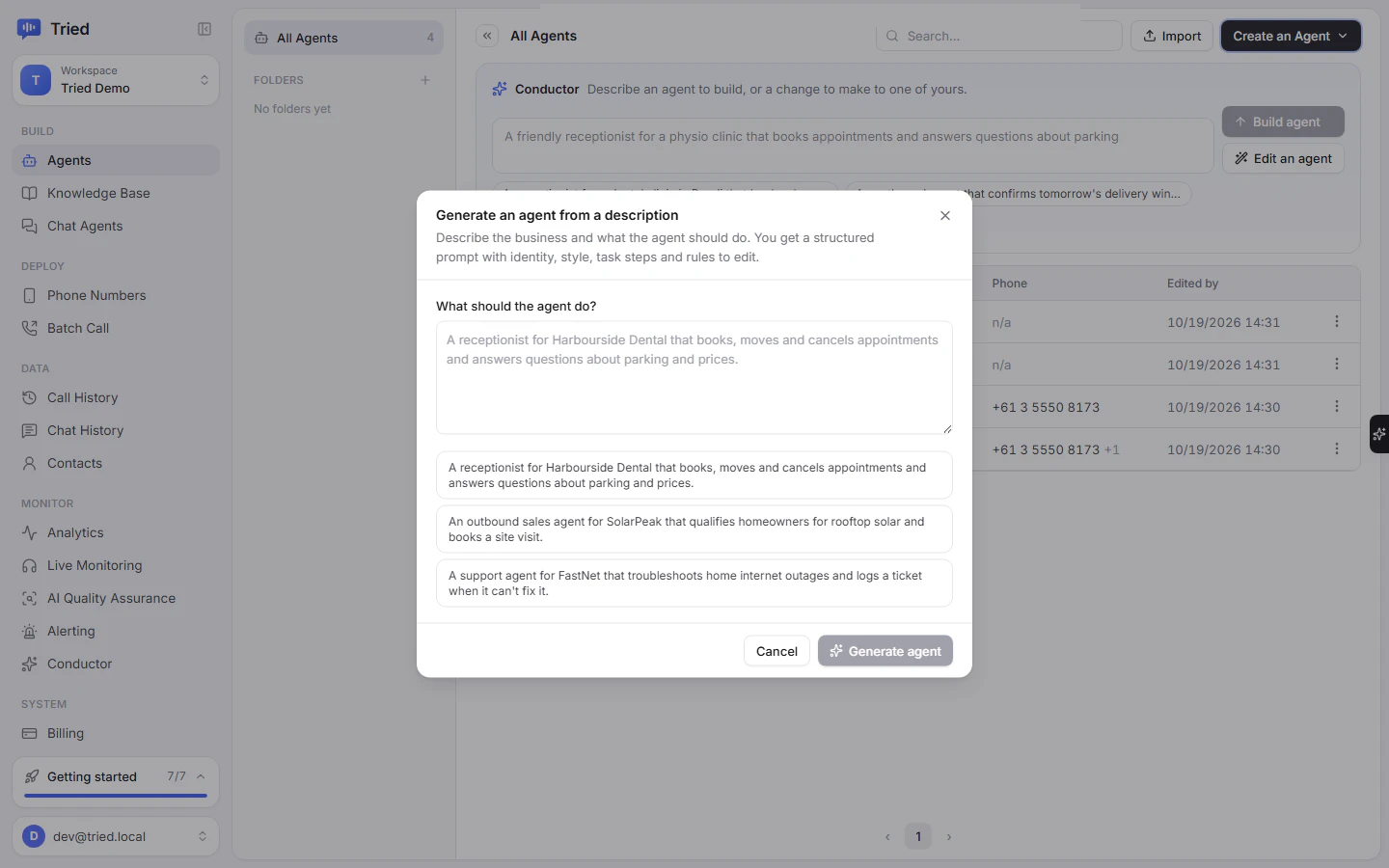This screenshot has width=1389, height=868.
Task: Open AI Quality Assurance
Action: [116, 598]
